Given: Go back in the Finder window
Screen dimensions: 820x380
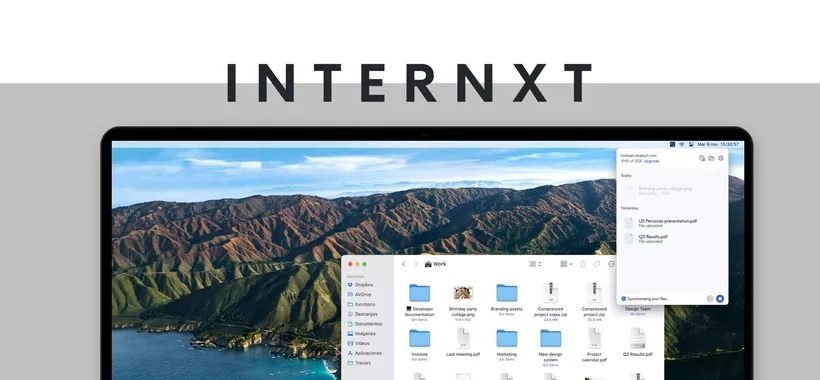Looking at the screenshot, I should point(403,264).
